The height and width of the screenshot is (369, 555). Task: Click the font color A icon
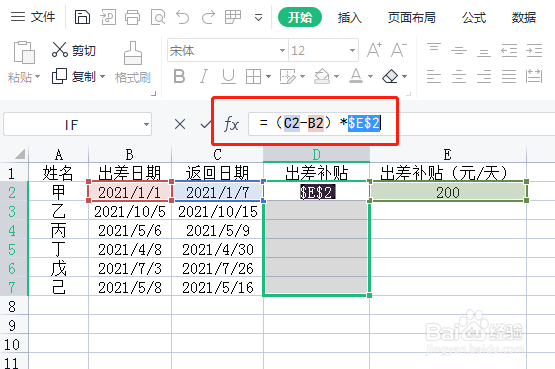coord(356,76)
